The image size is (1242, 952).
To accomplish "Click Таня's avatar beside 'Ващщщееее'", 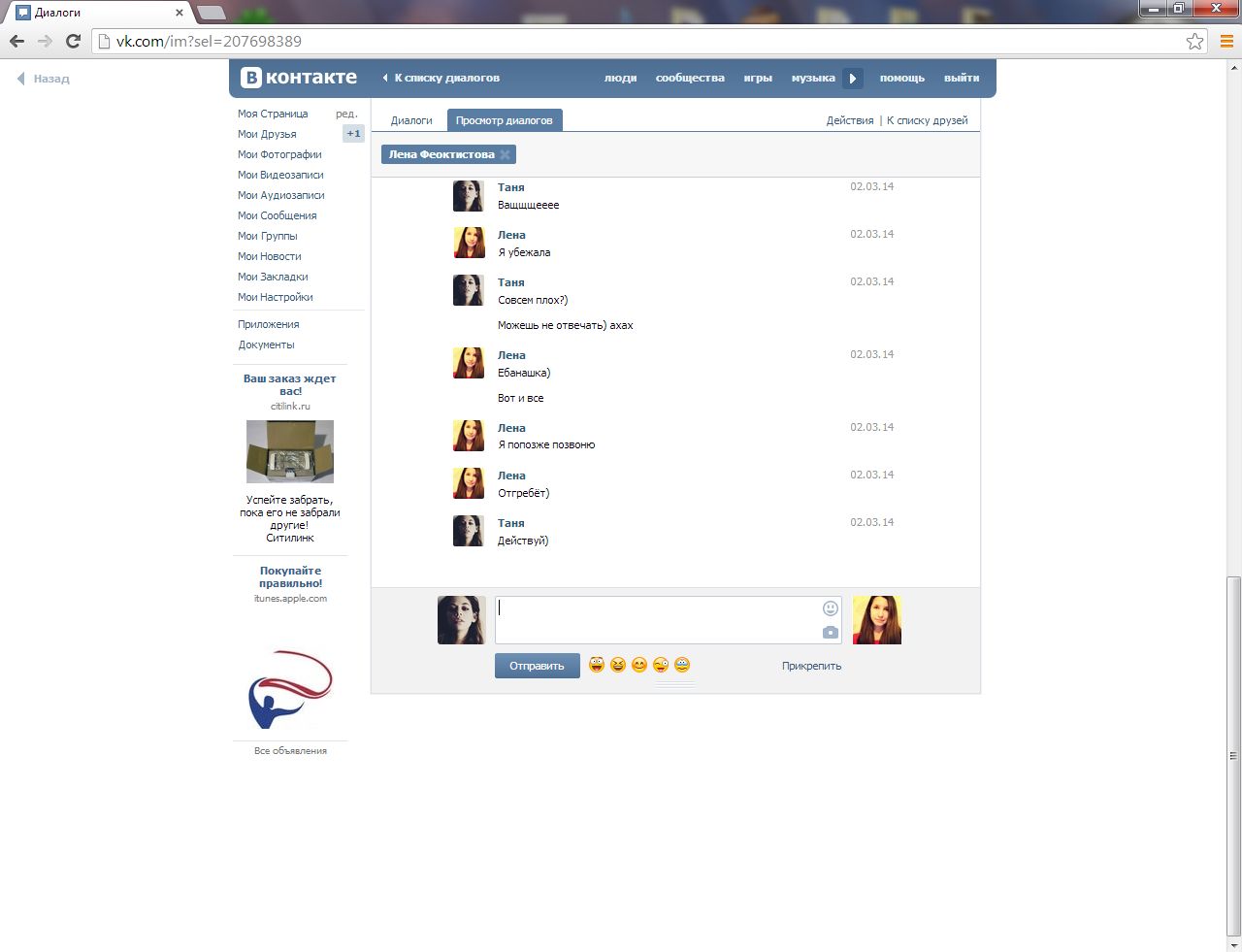I will pyautogui.click(x=469, y=196).
